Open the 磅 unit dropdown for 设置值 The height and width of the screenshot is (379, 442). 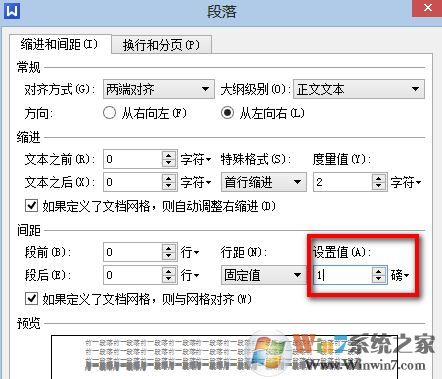coord(400,275)
